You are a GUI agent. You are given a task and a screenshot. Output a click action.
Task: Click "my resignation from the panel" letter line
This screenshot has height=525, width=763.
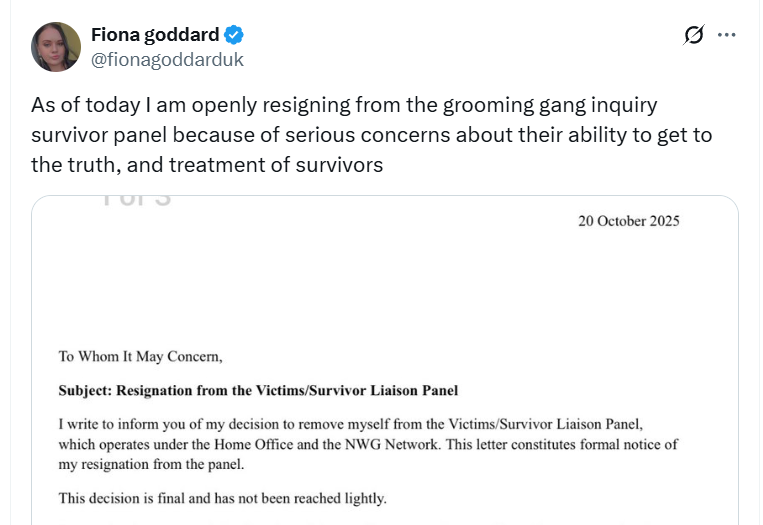(x=150, y=465)
